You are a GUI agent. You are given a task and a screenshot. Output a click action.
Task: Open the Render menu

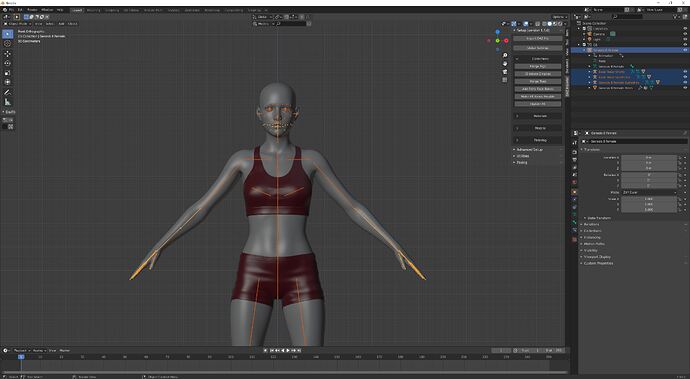coord(32,10)
